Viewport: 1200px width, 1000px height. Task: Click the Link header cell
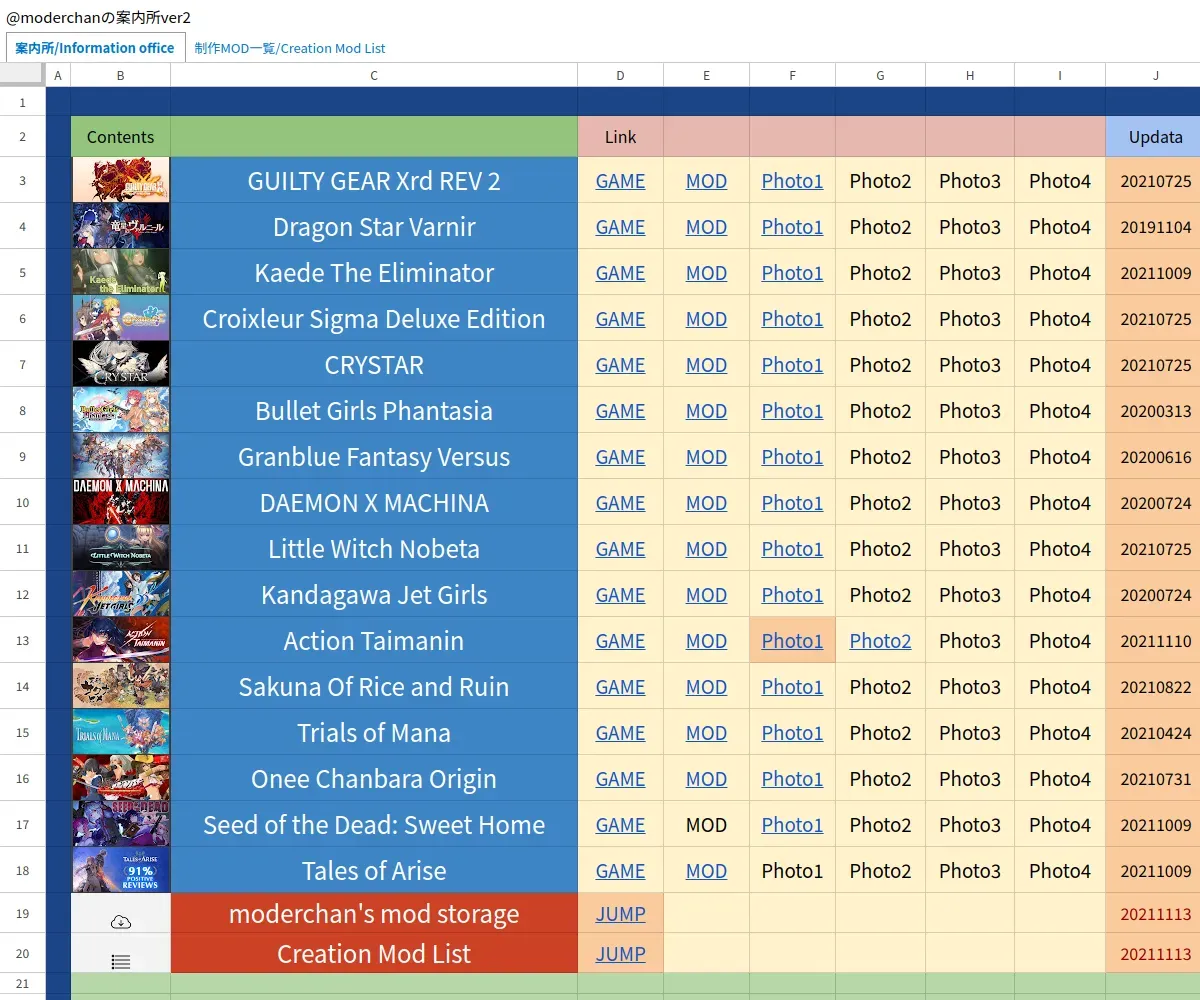click(620, 137)
